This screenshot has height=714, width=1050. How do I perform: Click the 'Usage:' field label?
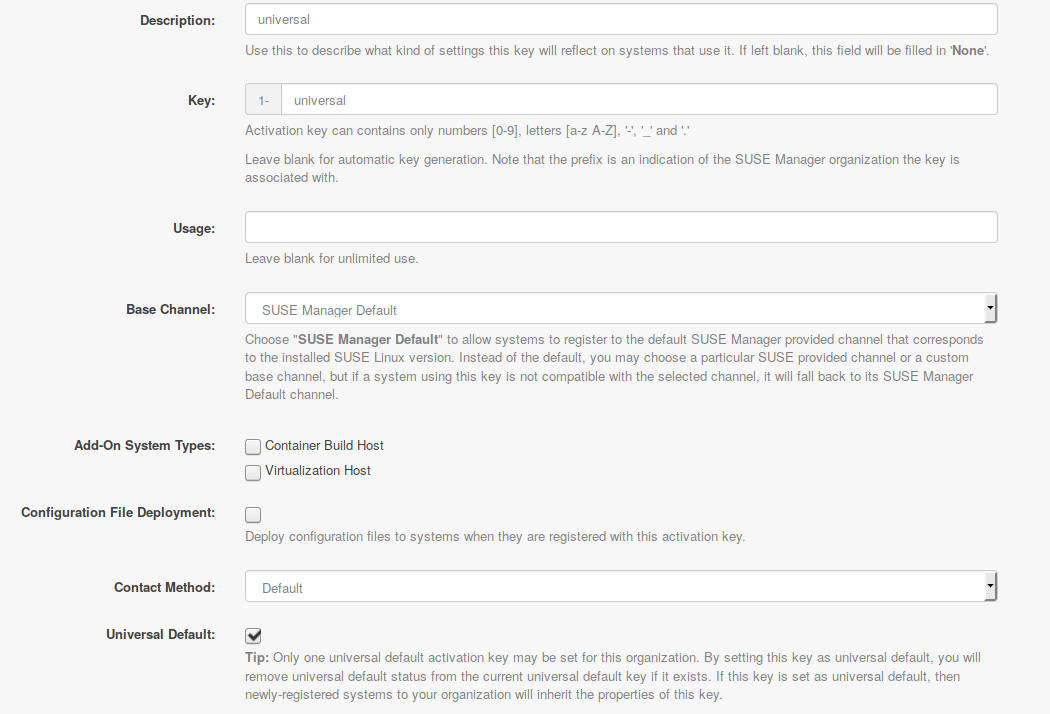click(193, 228)
